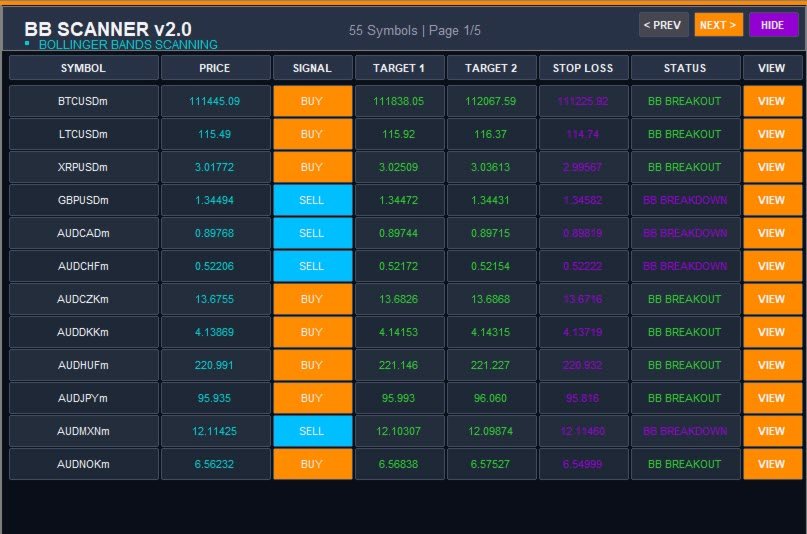Hide the BB Scanner panel
This screenshot has height=534, width=807.
coord(773,25)
